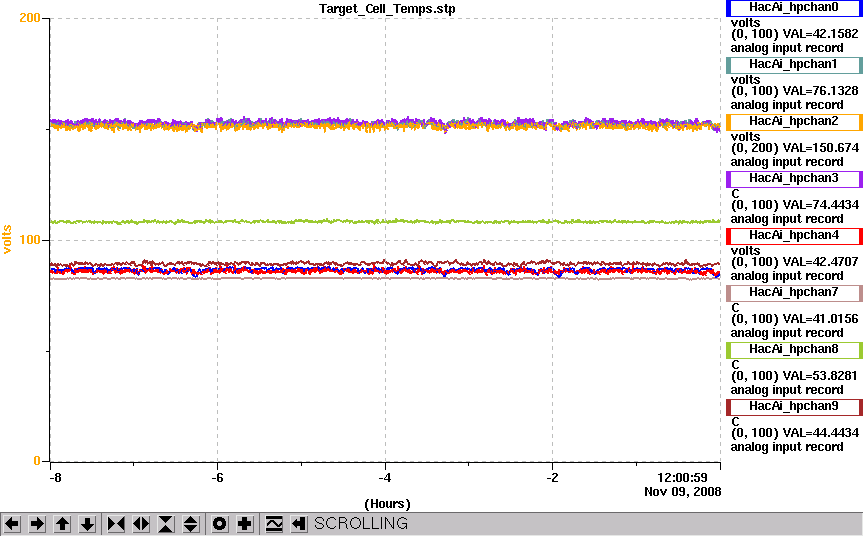Screen dimensions: 863x536
Task: Click the VAL=76.1328 reading
Action: coord(820,91)
